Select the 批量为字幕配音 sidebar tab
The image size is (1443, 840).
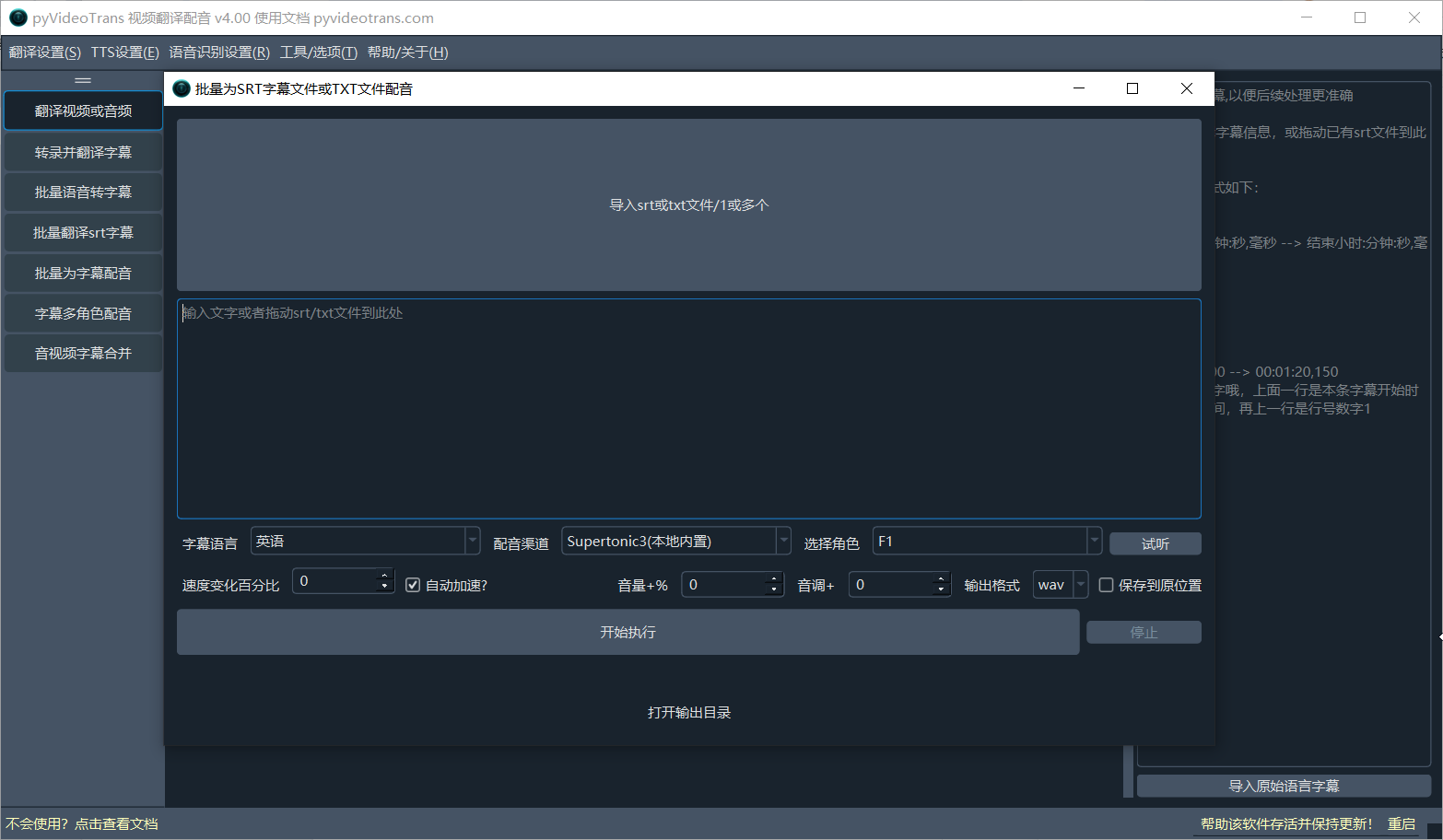(83, 273)
